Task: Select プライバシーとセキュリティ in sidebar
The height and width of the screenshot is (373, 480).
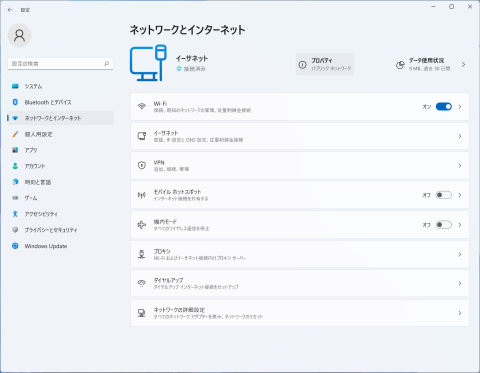Action: [x=60, y=230]
